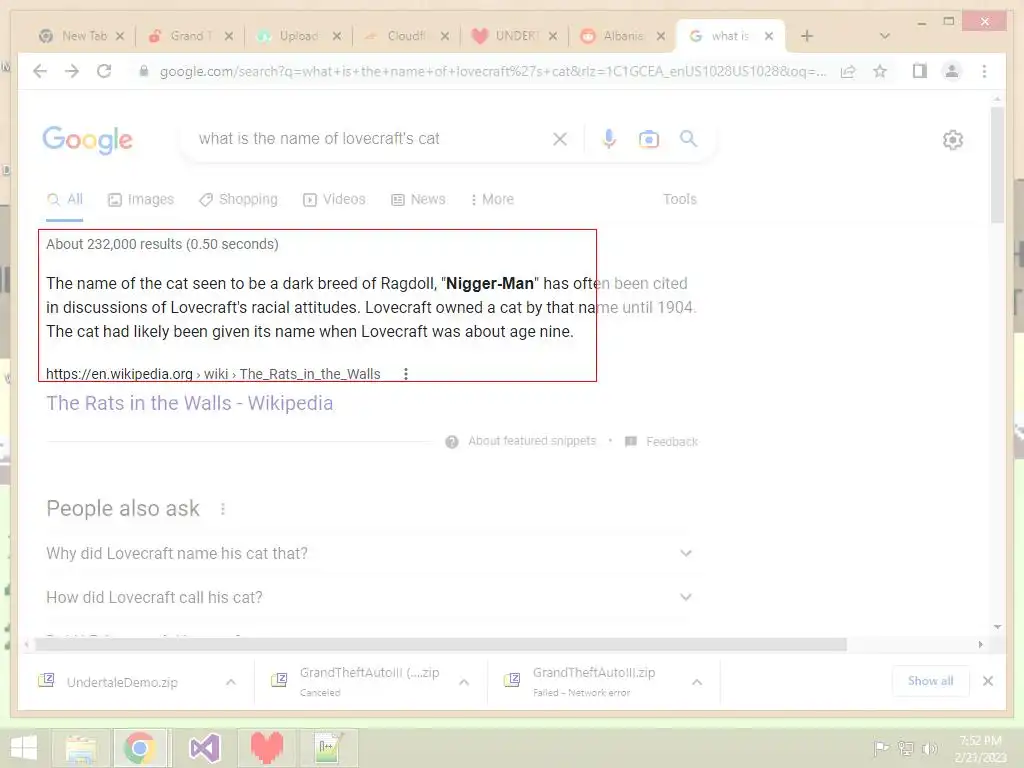The image size is (1024, 768).
Task: Open search Tools
Action: click(x=680, y=199)
